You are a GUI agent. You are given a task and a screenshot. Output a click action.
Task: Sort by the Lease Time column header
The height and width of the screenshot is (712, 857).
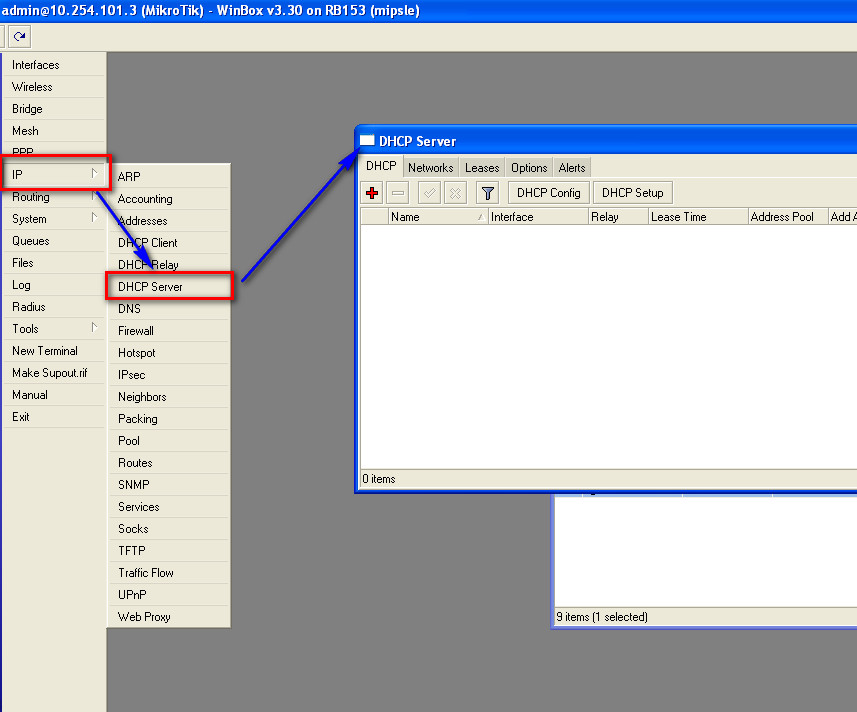click(x=698, y=217)
